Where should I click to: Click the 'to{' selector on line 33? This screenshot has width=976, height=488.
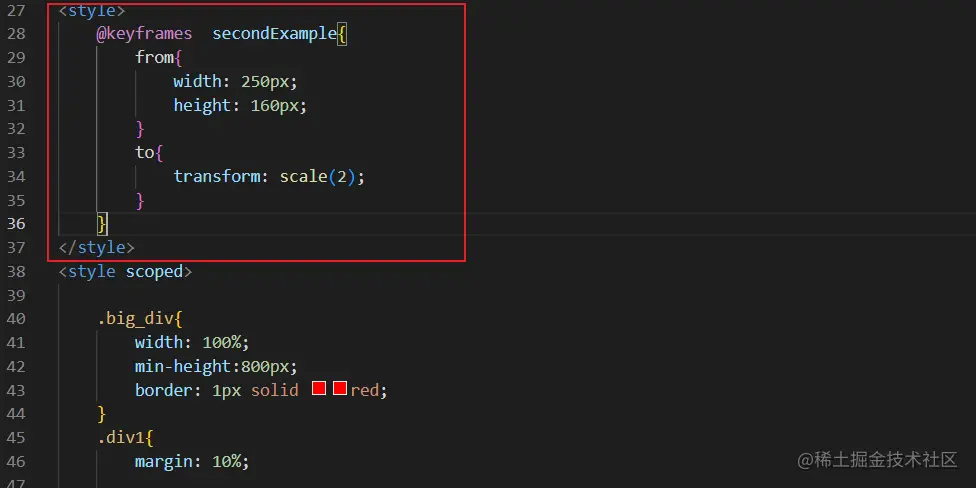coord(149,152)
